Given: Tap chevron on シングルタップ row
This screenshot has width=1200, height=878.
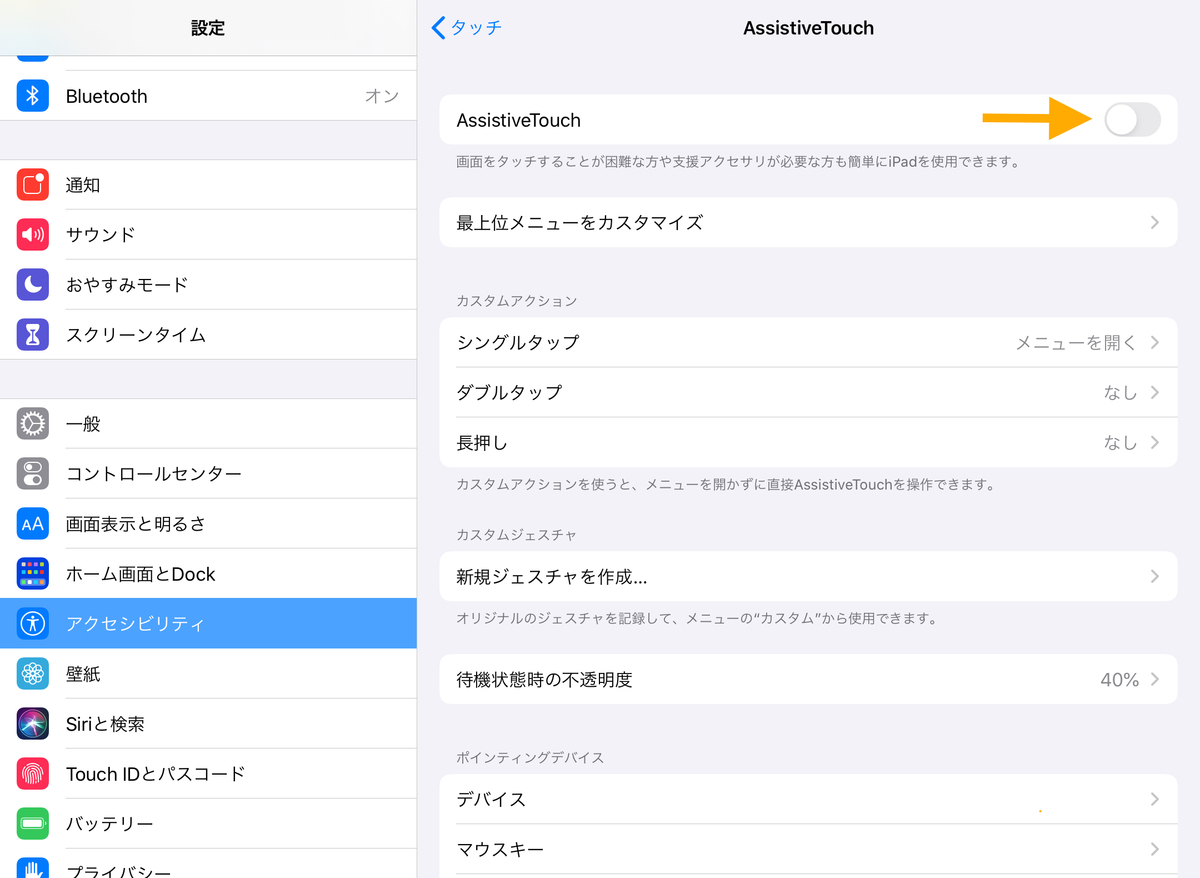Looking at the screenshot, I should click(x=1155, y=342).
